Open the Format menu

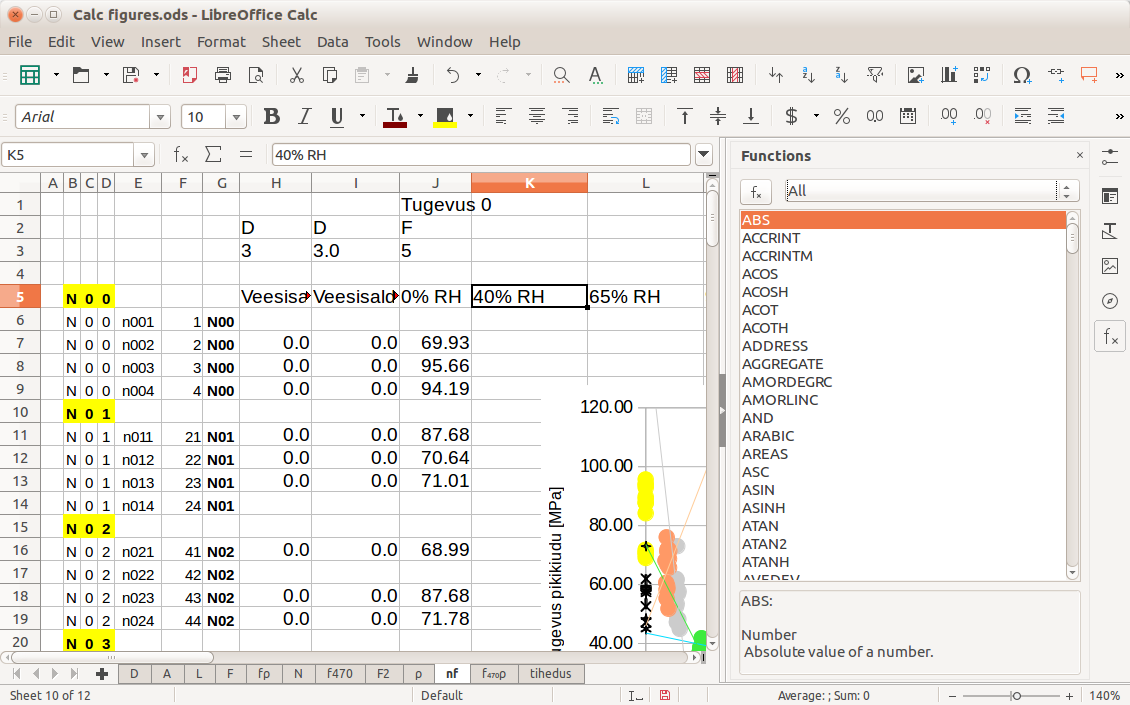221,42
